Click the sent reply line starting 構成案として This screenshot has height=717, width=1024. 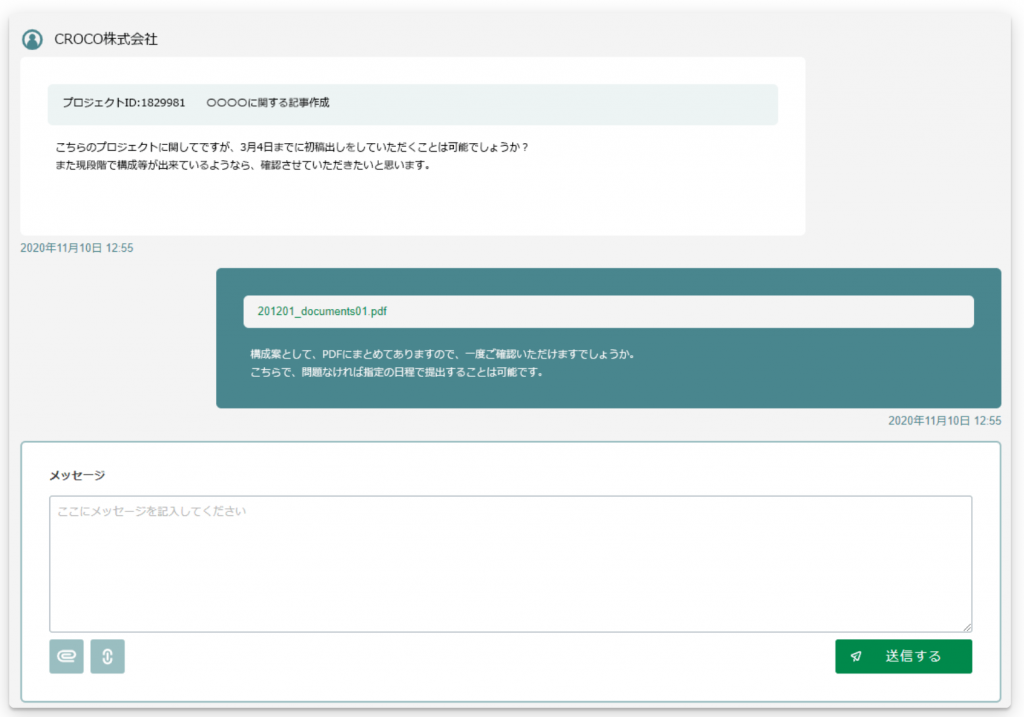click(443, 354)
